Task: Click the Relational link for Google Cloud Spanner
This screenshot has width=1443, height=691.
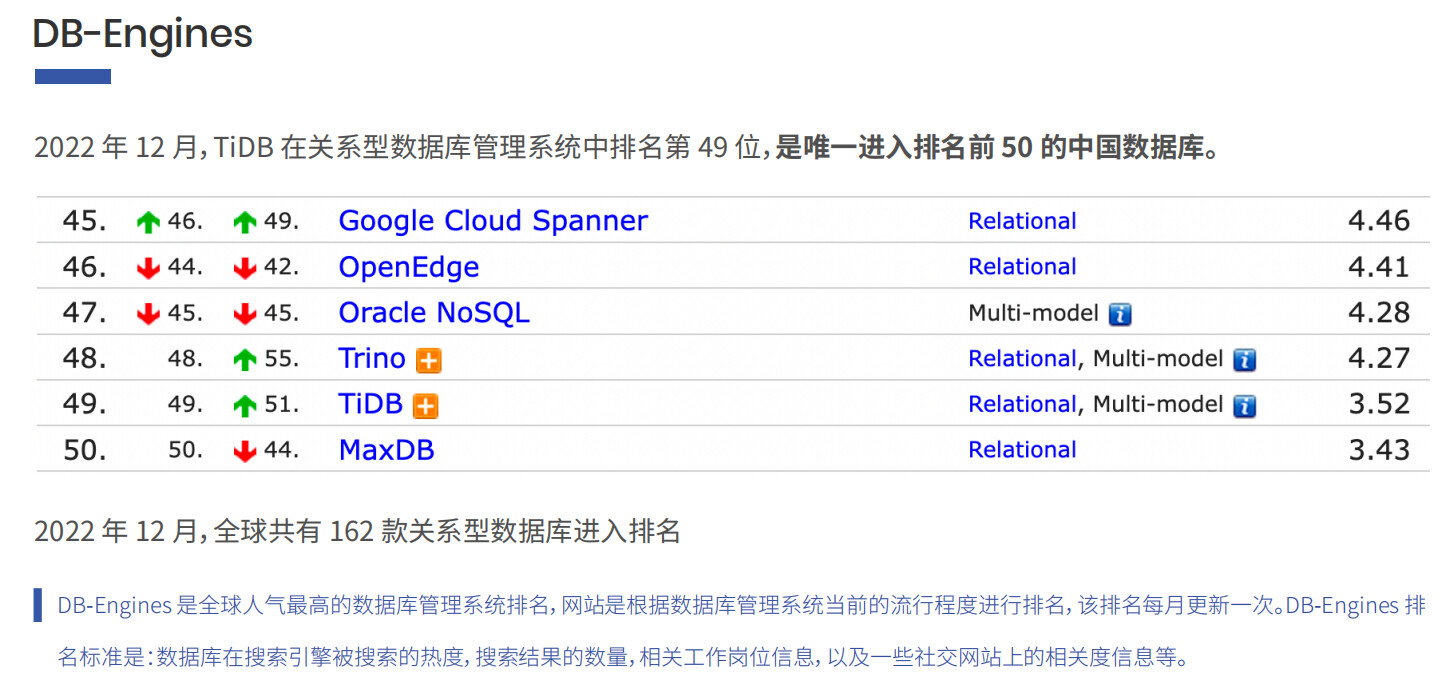Action: (1022, 221)
